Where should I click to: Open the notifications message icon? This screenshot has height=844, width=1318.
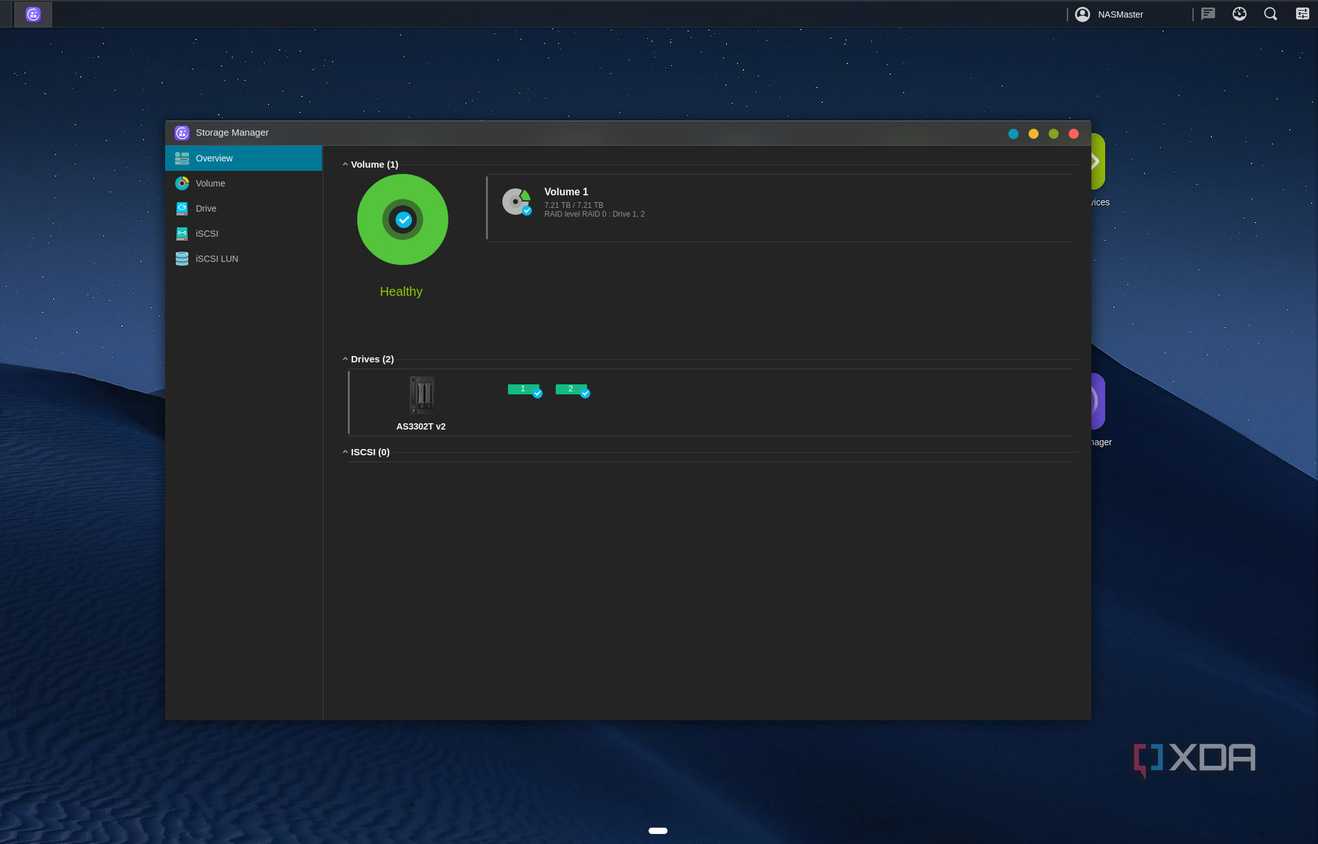point(1208,14)
